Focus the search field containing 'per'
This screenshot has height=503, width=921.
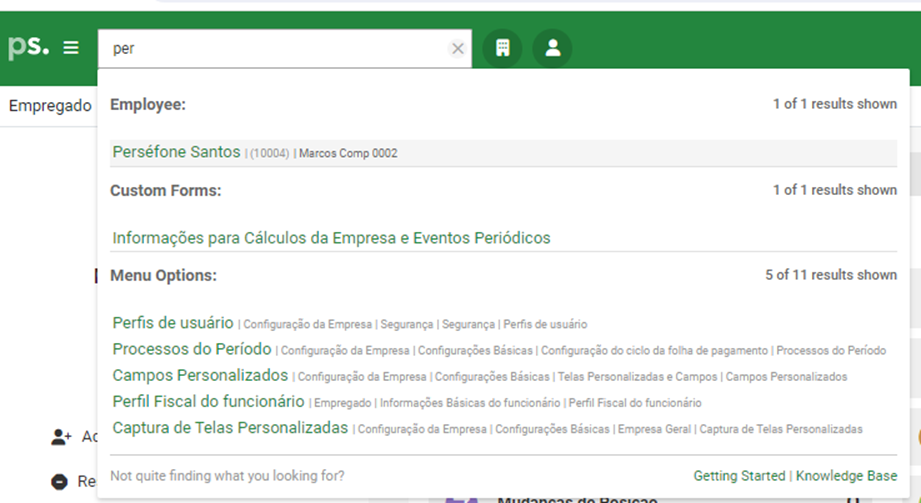point(275,48)
